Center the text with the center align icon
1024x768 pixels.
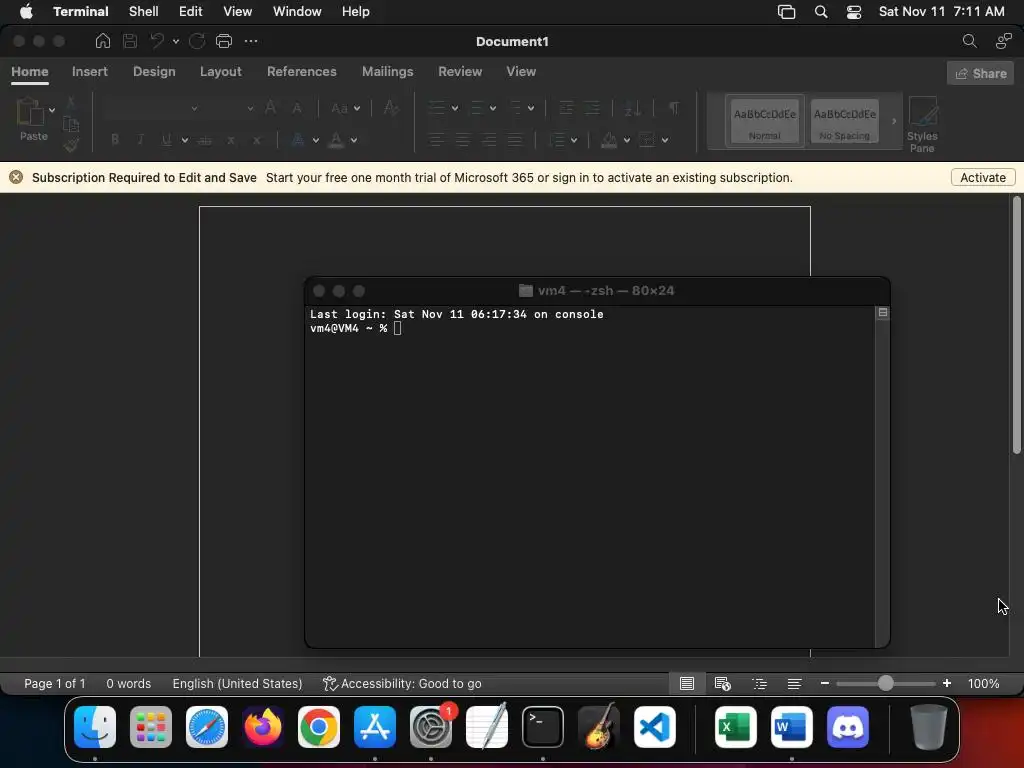coord(462,140)
